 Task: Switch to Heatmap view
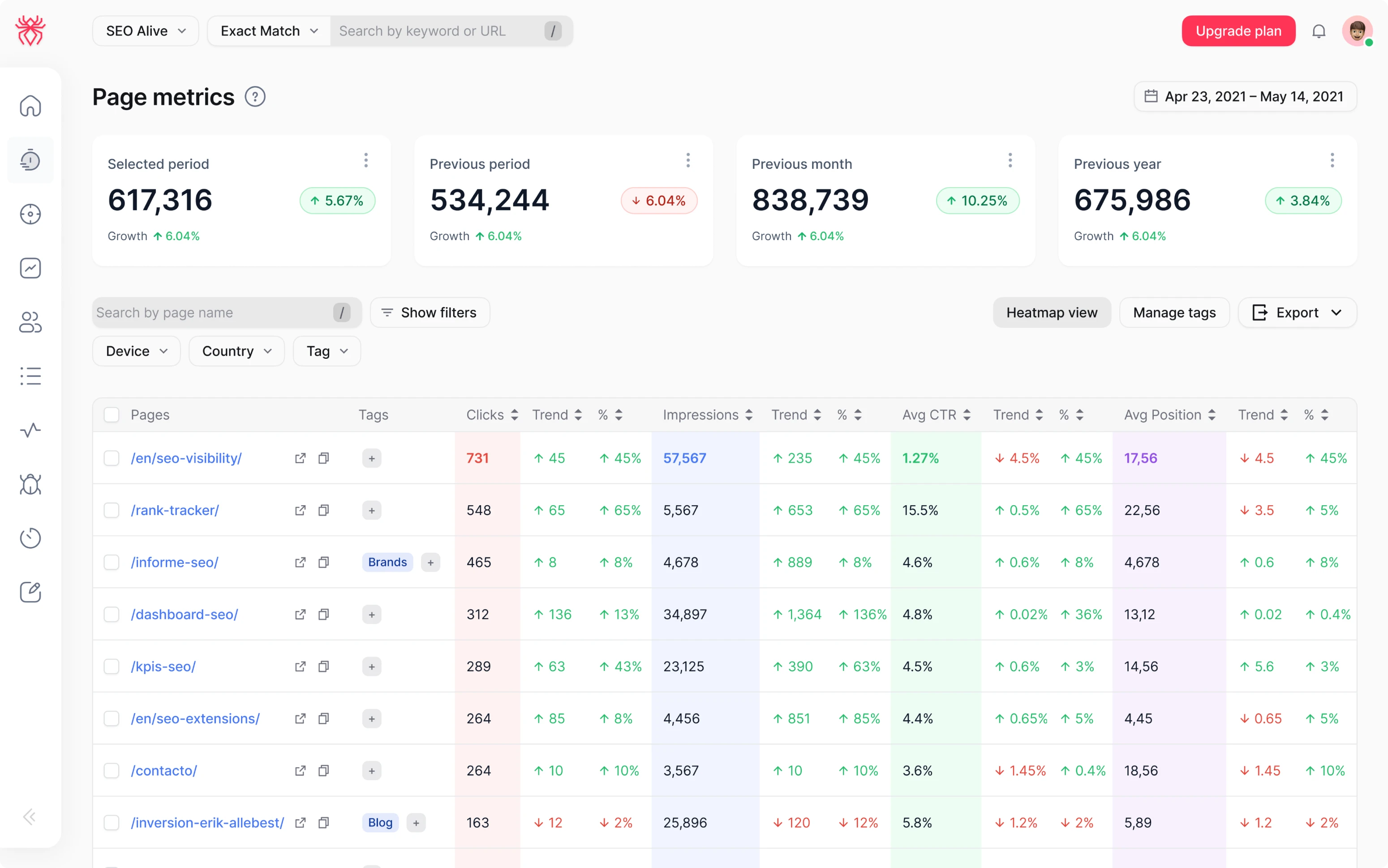click(x=1051, y=312)
